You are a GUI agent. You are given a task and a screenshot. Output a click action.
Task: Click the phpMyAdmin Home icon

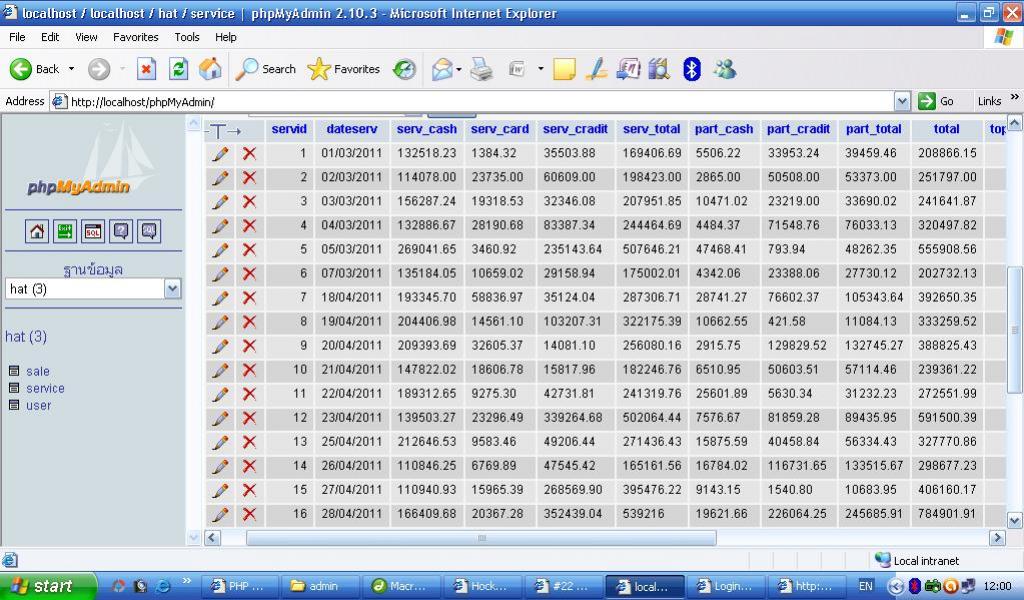[37, 231]
